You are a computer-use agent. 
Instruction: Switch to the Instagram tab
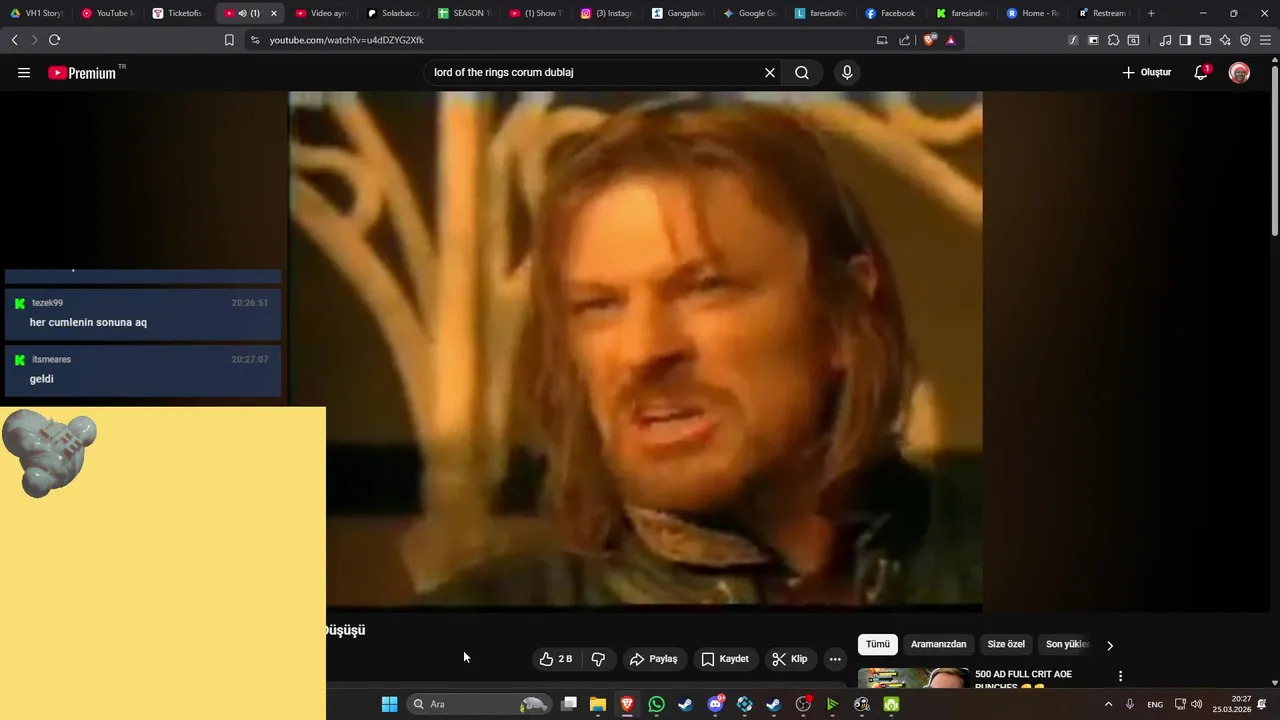(x=607, y=13)
